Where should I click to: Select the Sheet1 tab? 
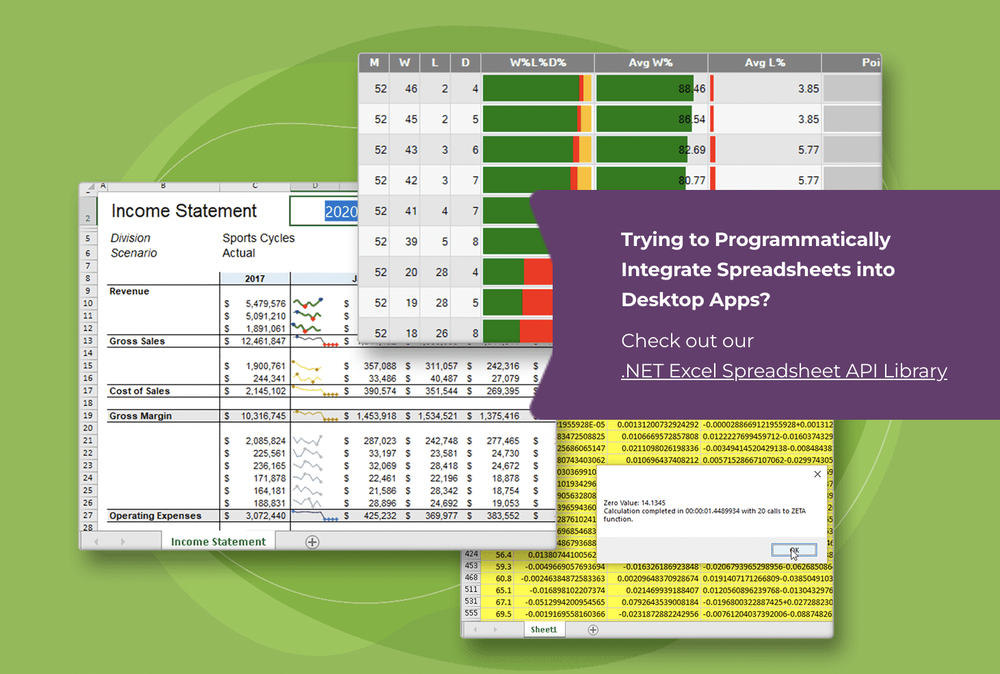click(544, 629)
